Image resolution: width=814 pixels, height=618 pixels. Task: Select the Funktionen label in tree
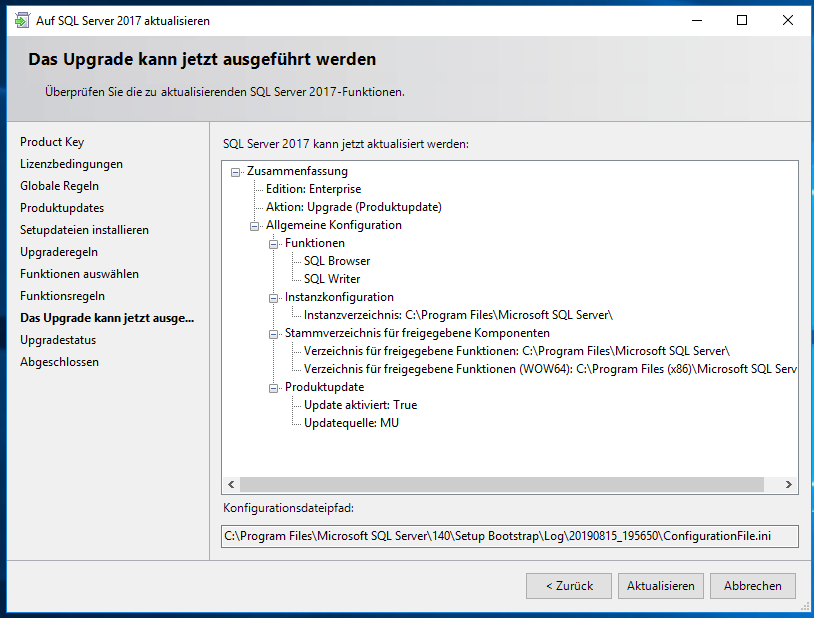coord(315,243)
